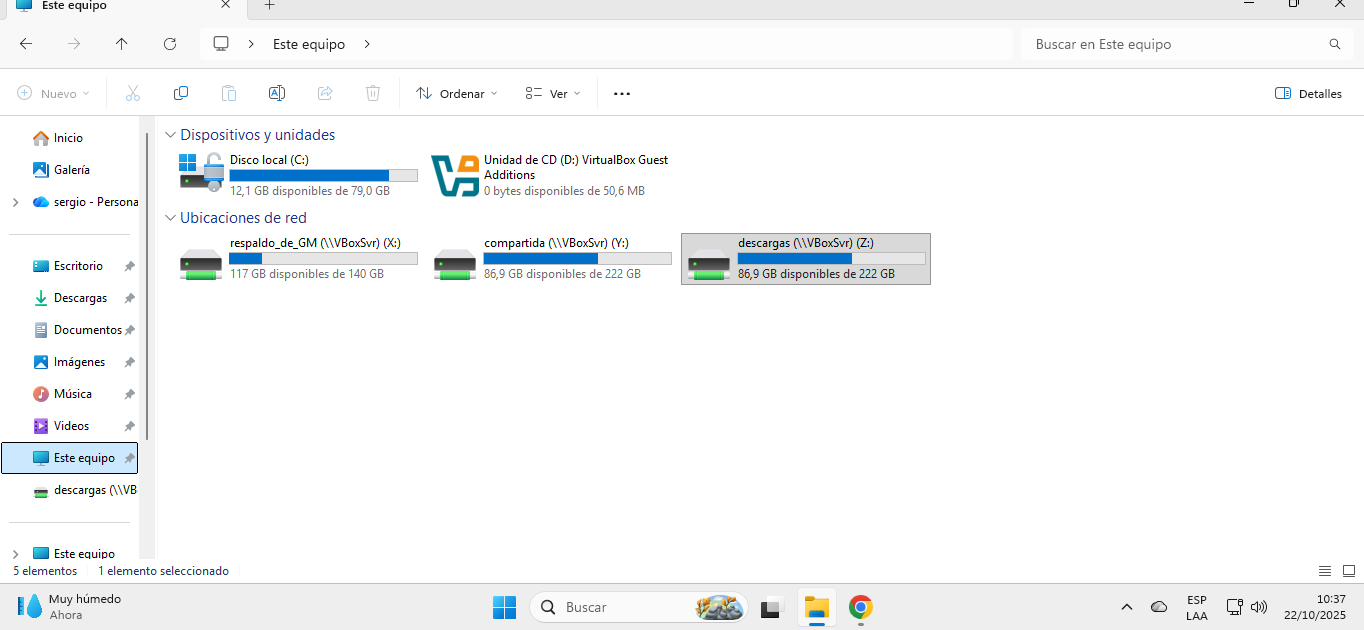Click the Nuevo button

pos(54,93)
